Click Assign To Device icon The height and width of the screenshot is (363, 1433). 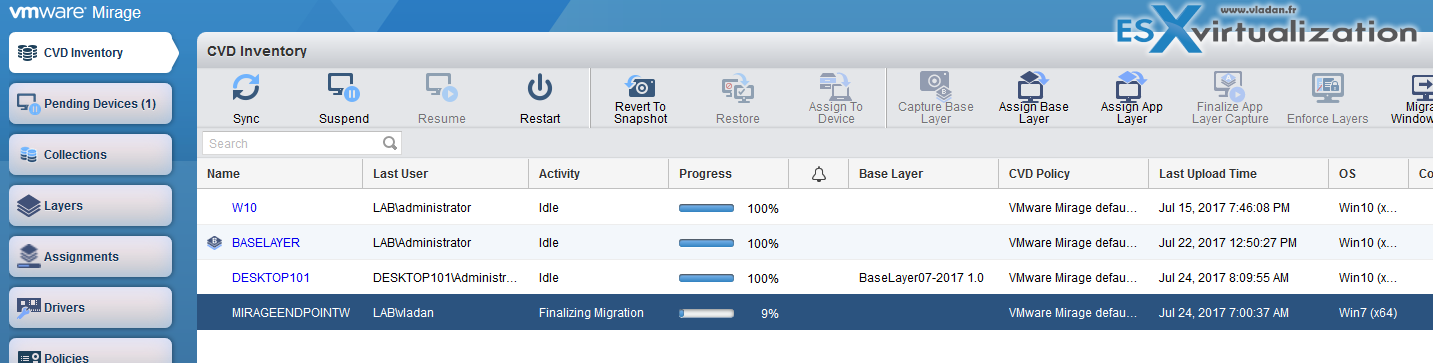[x=836, y=86]
